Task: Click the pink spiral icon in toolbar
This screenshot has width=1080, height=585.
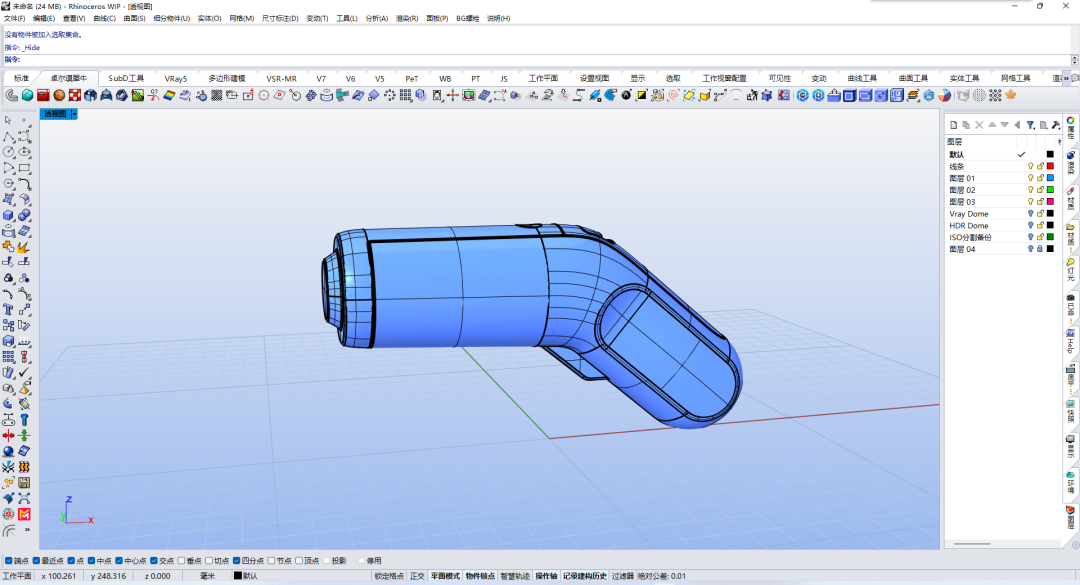Action: click(x=673, y=95)
